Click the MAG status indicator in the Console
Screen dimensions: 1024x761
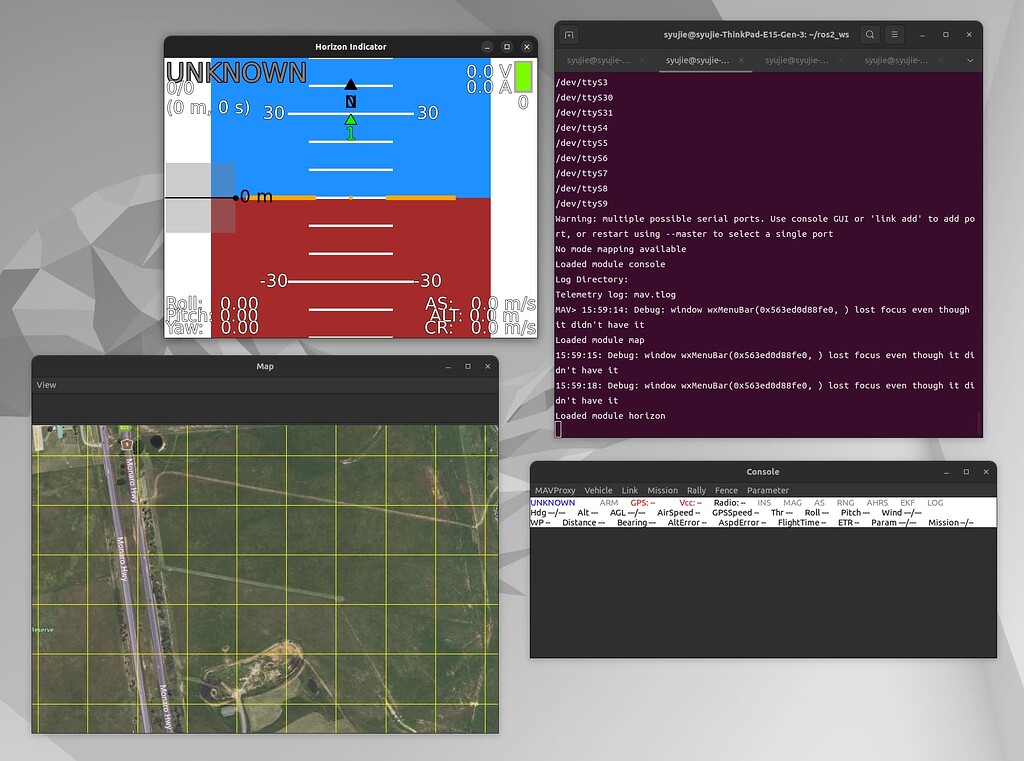coord(790,503)
